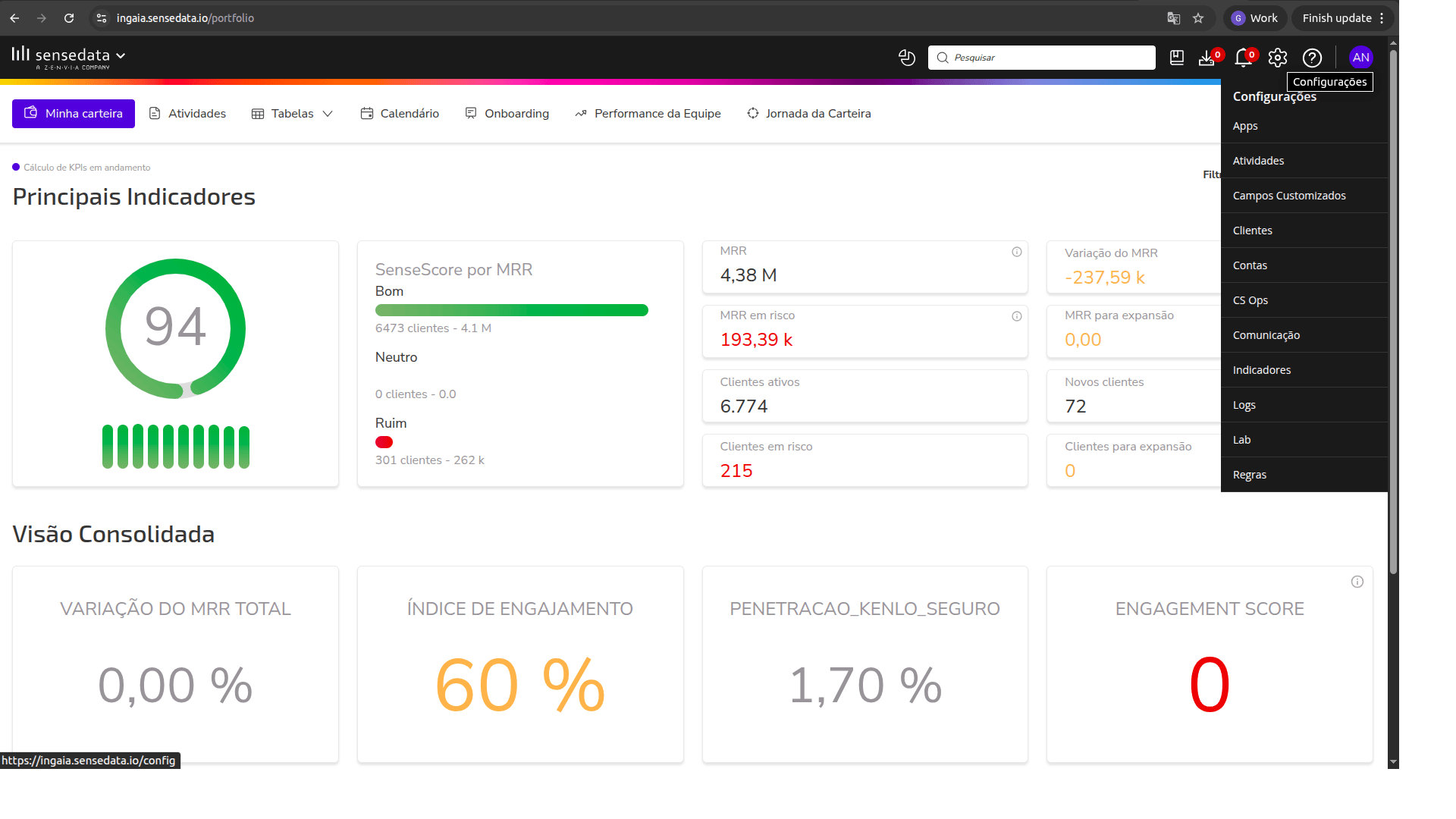Open the Work profile selector in Chrome

click(x=1255, y=18)
